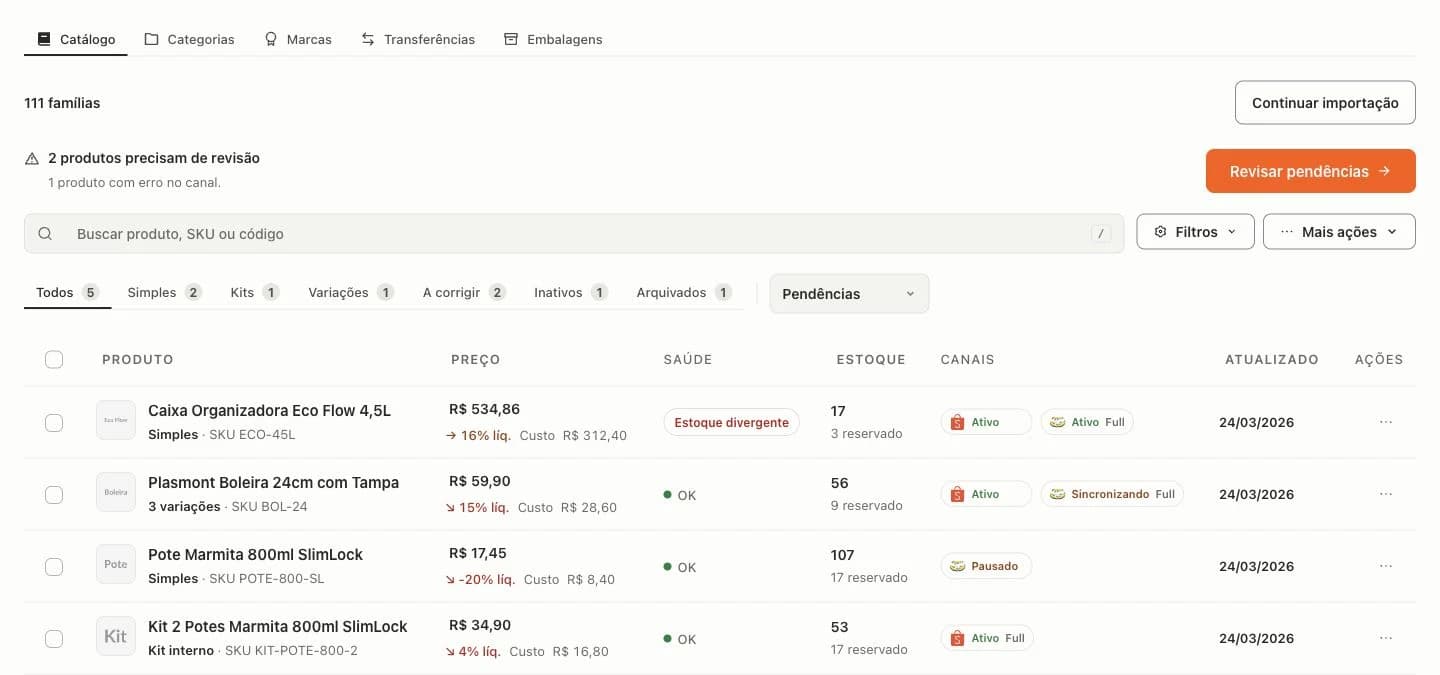This screenshot has height=675, width=1440.
Task: Click the 3 variações label
Action: (x=184, y=506)
